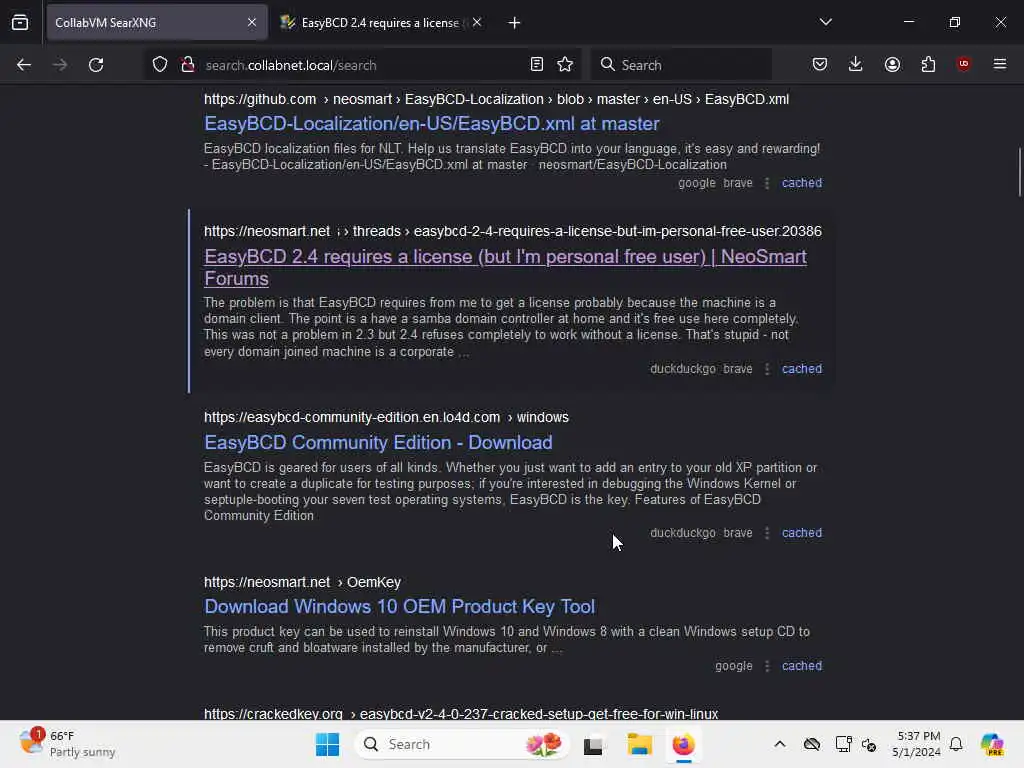Close the EasyBCD 2.4 tab
Viewport: 1024px width, 768px height.
tap(477, 22)
